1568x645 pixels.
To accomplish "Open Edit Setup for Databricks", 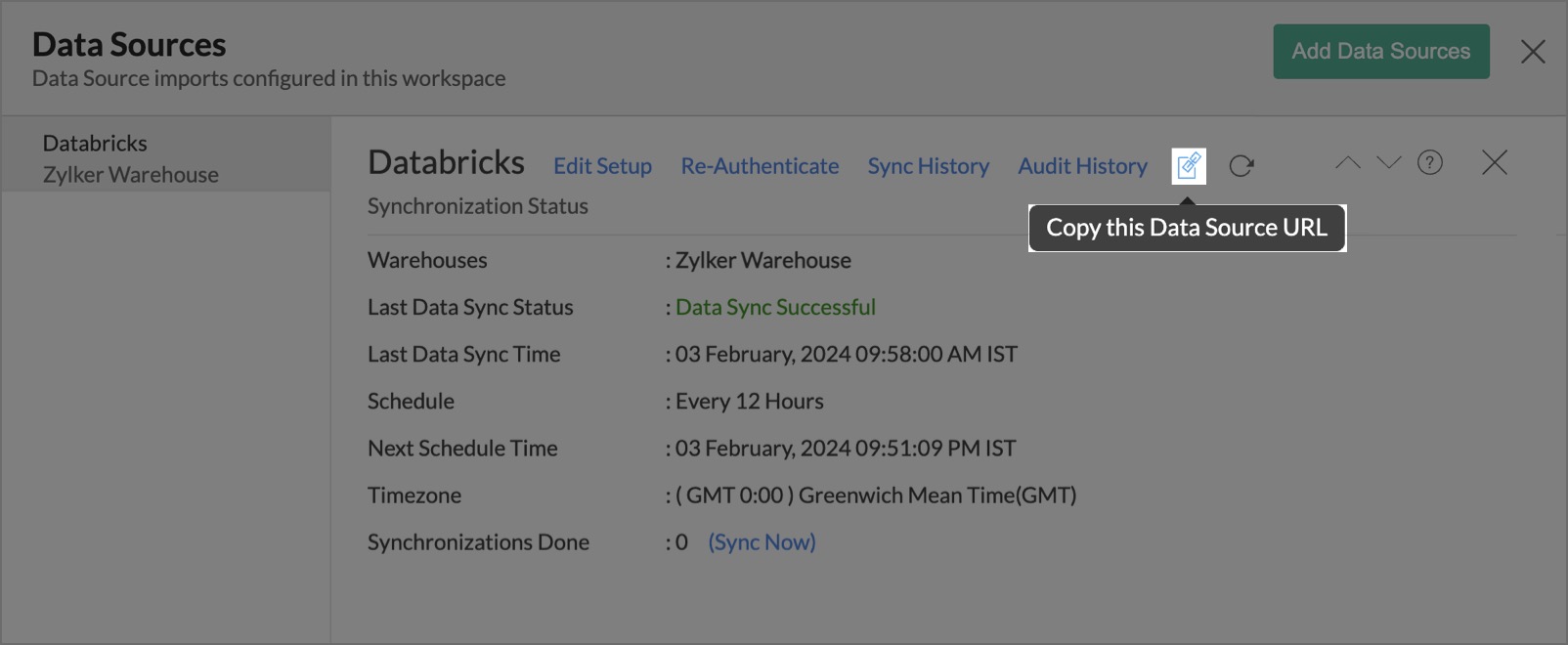I will (602, 166).
